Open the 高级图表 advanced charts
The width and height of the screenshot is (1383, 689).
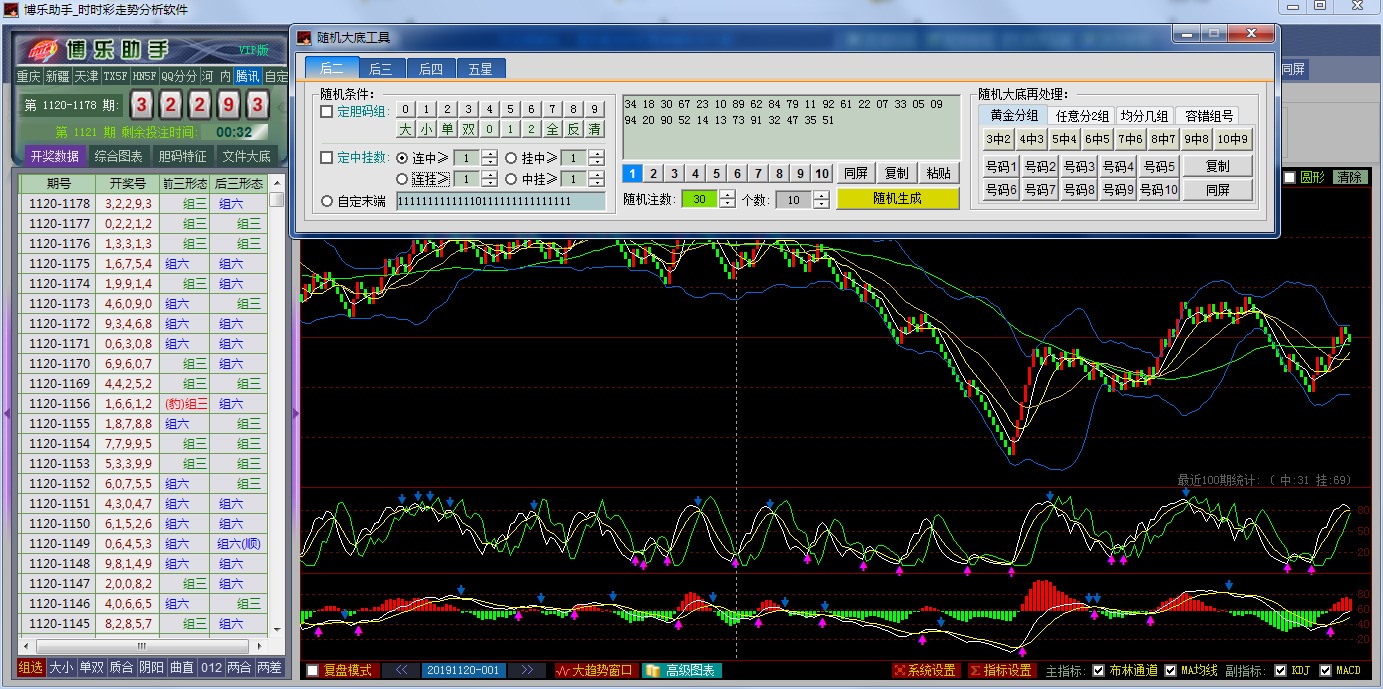pos(682,670)
